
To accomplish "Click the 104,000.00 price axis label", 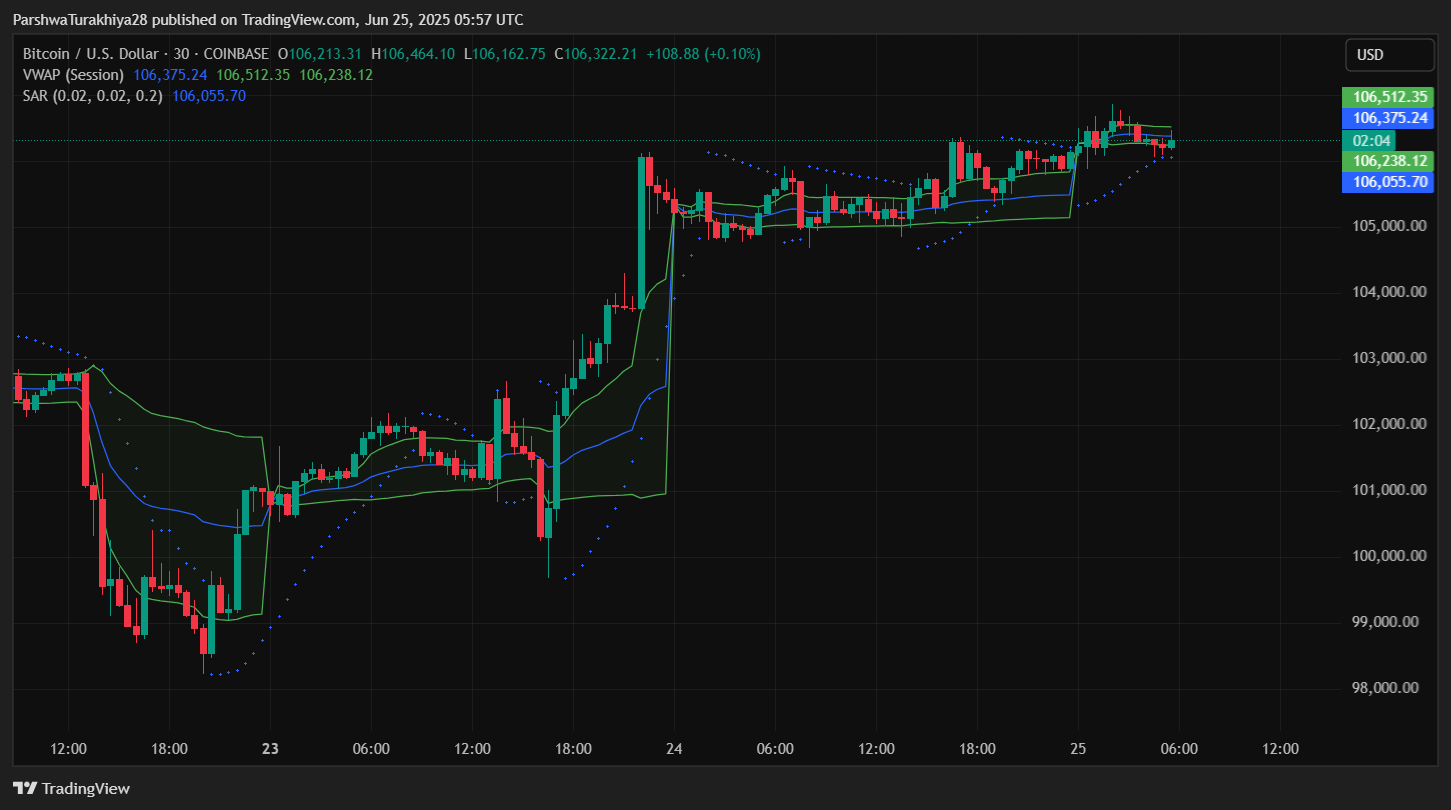I will [x=1389, y=291].
